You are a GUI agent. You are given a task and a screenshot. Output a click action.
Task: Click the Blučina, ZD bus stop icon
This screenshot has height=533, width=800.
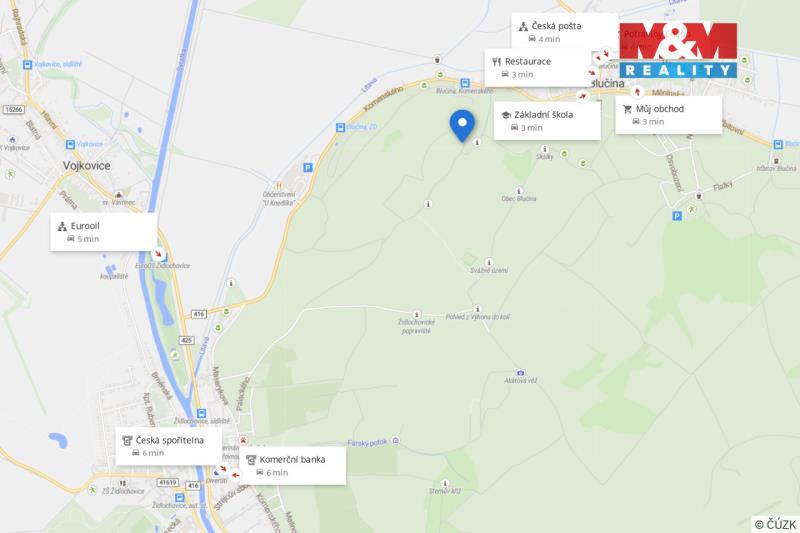click(340, 128)
